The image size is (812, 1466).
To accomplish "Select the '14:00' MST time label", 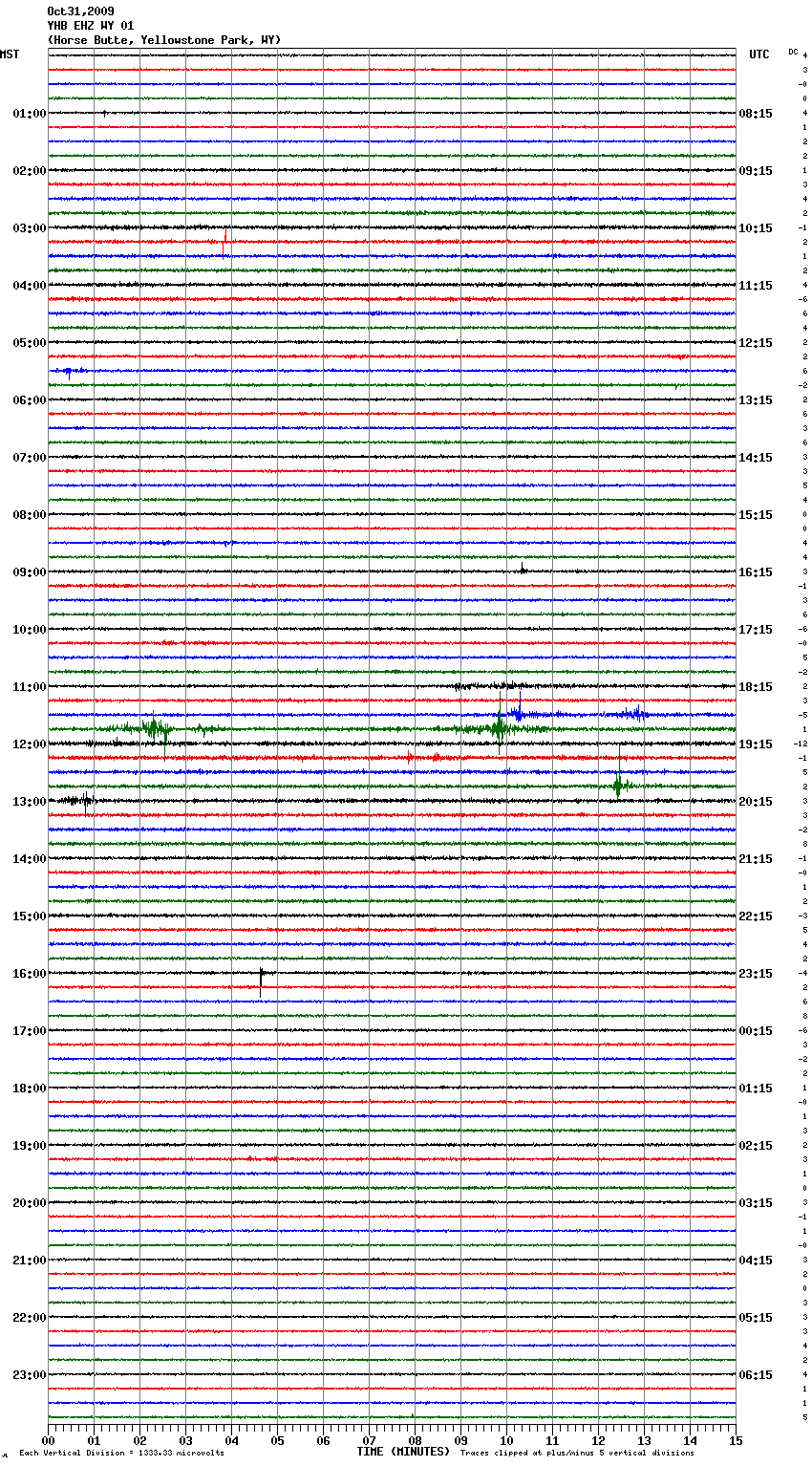I will [x=30, y=859].
